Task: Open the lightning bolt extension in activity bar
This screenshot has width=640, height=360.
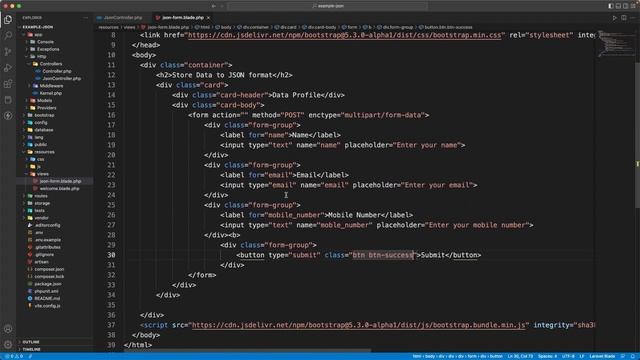Action: (x=8, y=116)
